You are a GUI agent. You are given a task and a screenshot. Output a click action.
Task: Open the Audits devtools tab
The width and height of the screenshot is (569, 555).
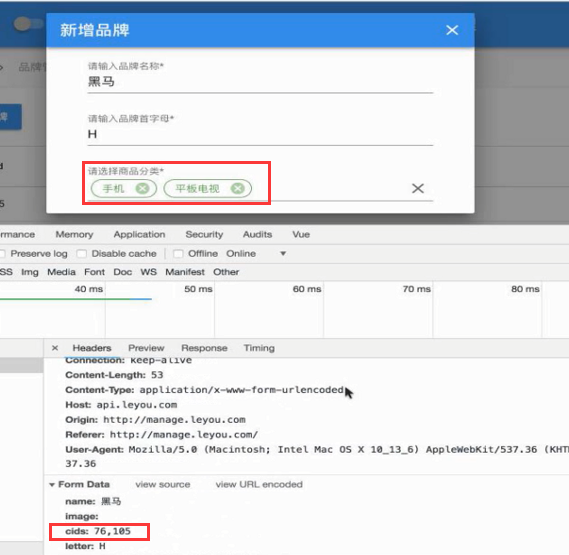pyautogui.click(x=257, y=234)
